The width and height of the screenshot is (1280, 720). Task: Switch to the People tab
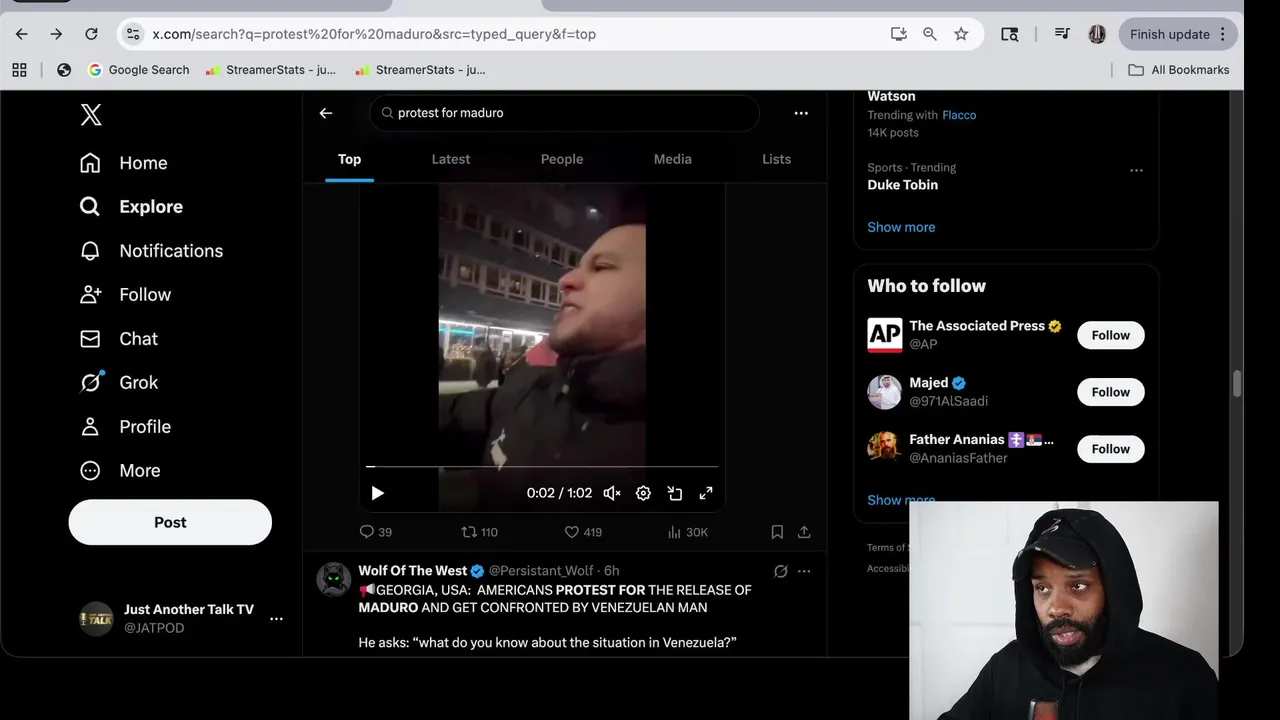[562, 159]
